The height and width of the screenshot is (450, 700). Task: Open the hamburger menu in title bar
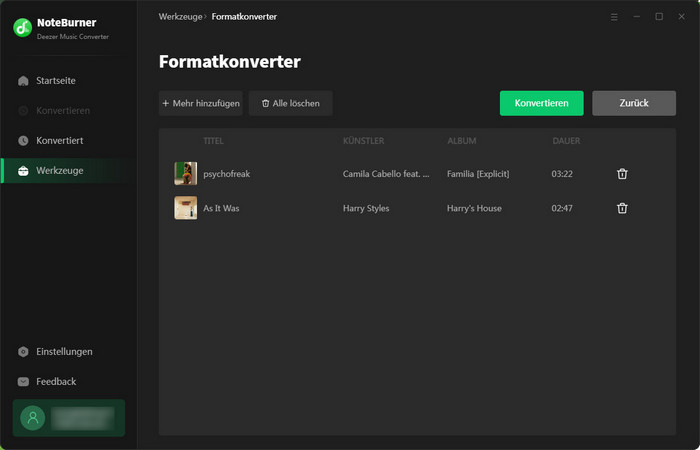pyautogui.click(x=614, y=17)
